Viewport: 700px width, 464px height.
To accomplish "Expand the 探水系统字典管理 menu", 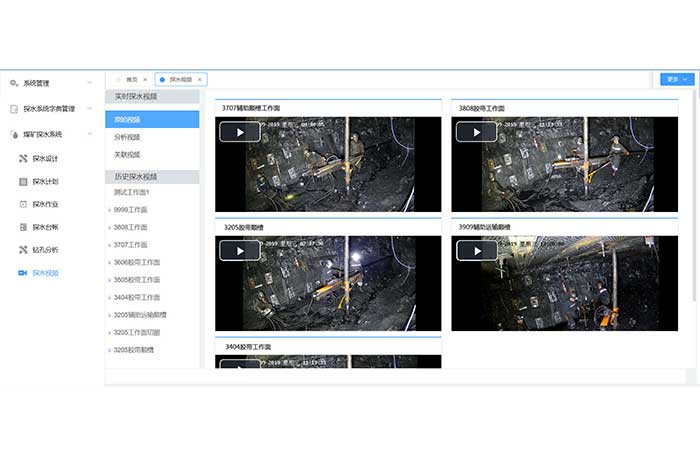I will 50,108.
